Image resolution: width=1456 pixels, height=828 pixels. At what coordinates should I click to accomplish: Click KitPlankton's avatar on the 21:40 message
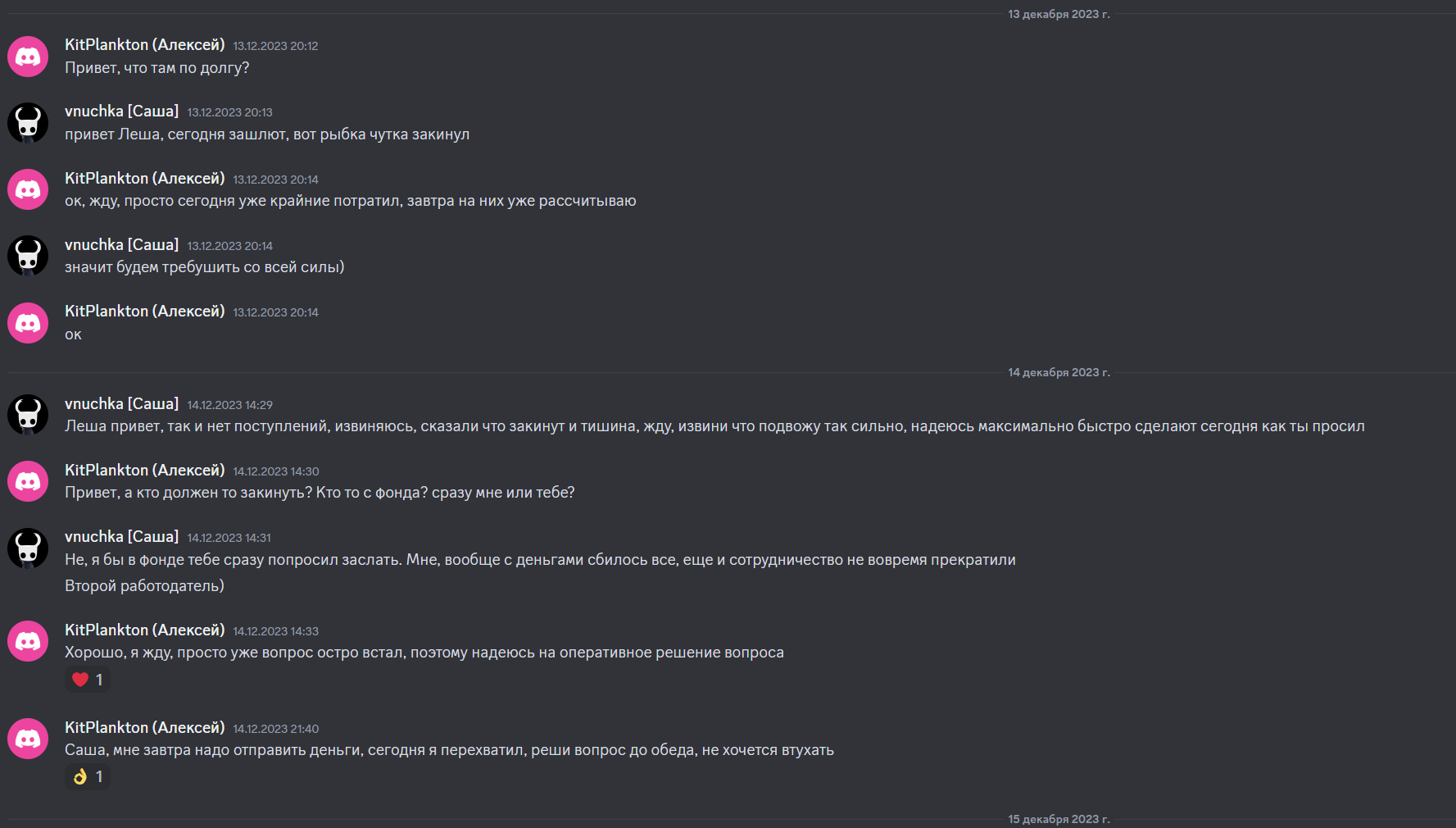pos(28,739)
